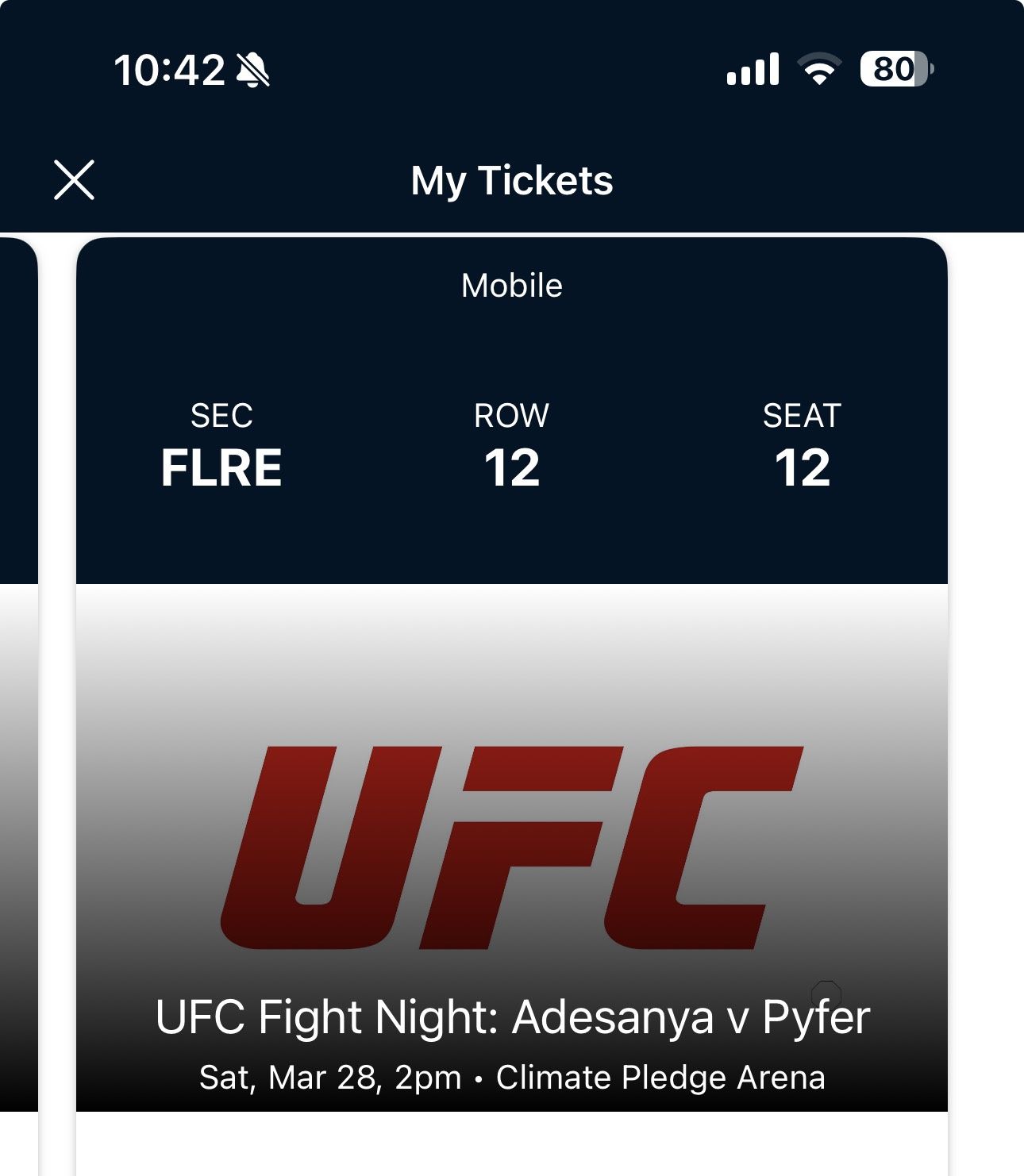Tap the battery level indicator
Screen dimensions: 1024x1176
[x=895, y=70]
